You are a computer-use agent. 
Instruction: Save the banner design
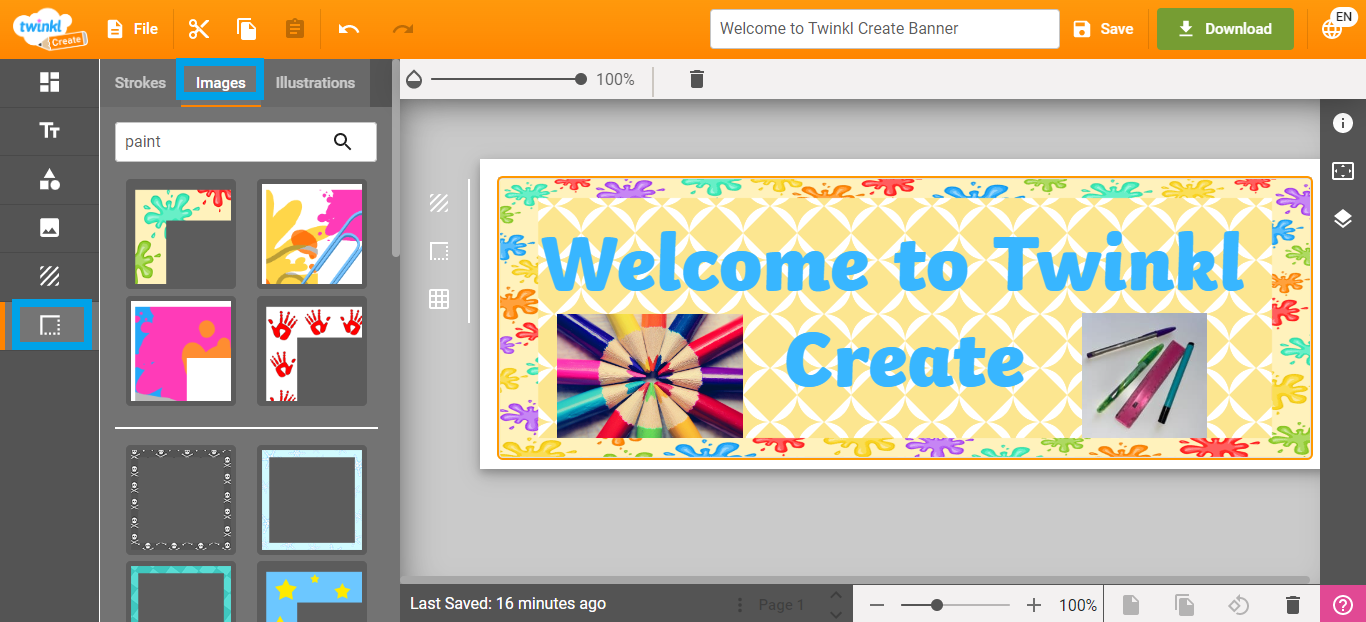1103,29
